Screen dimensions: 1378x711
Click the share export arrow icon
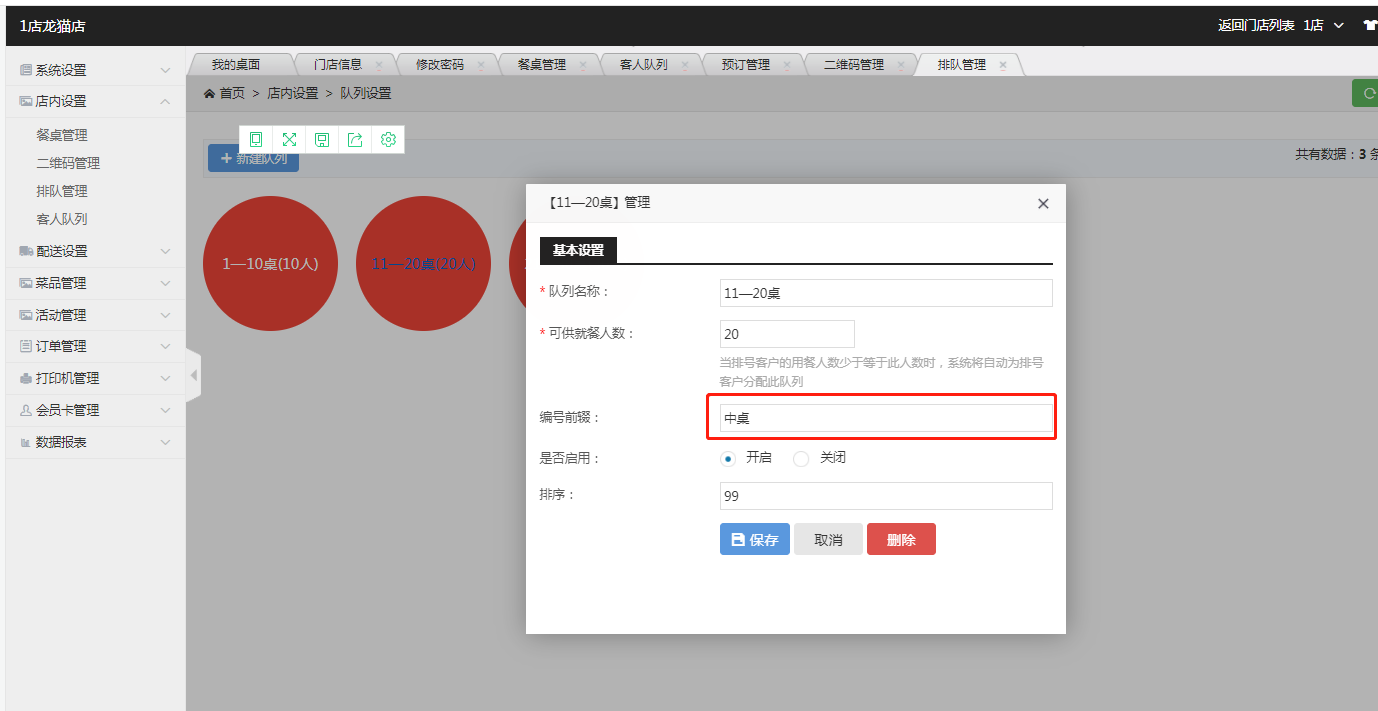(x=355, y=140)
